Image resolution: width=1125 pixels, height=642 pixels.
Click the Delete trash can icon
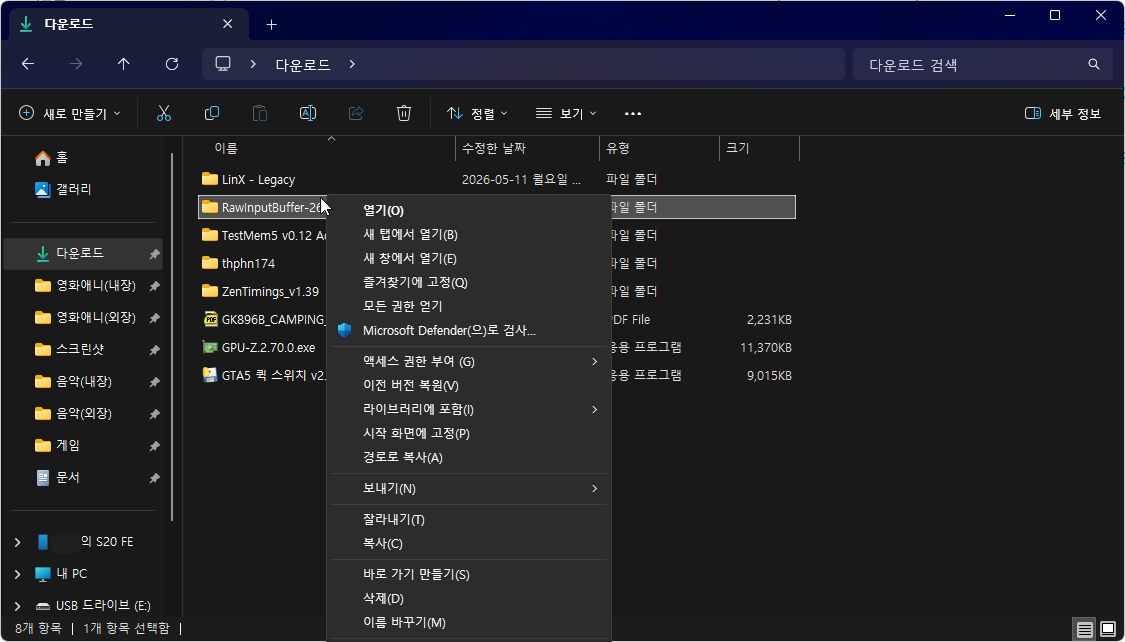[404, 113]
